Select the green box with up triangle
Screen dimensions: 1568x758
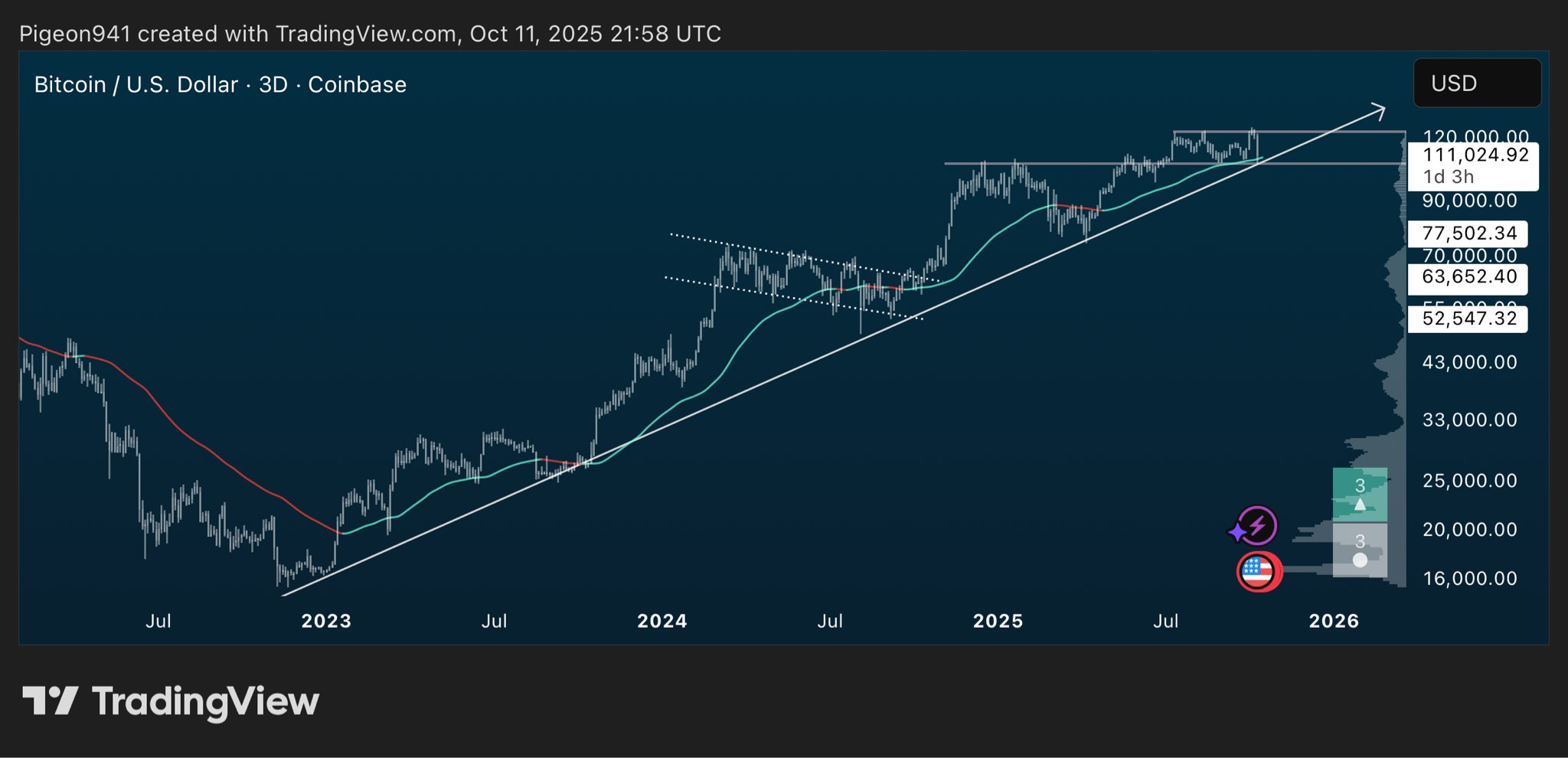(x=1360, y=495)
